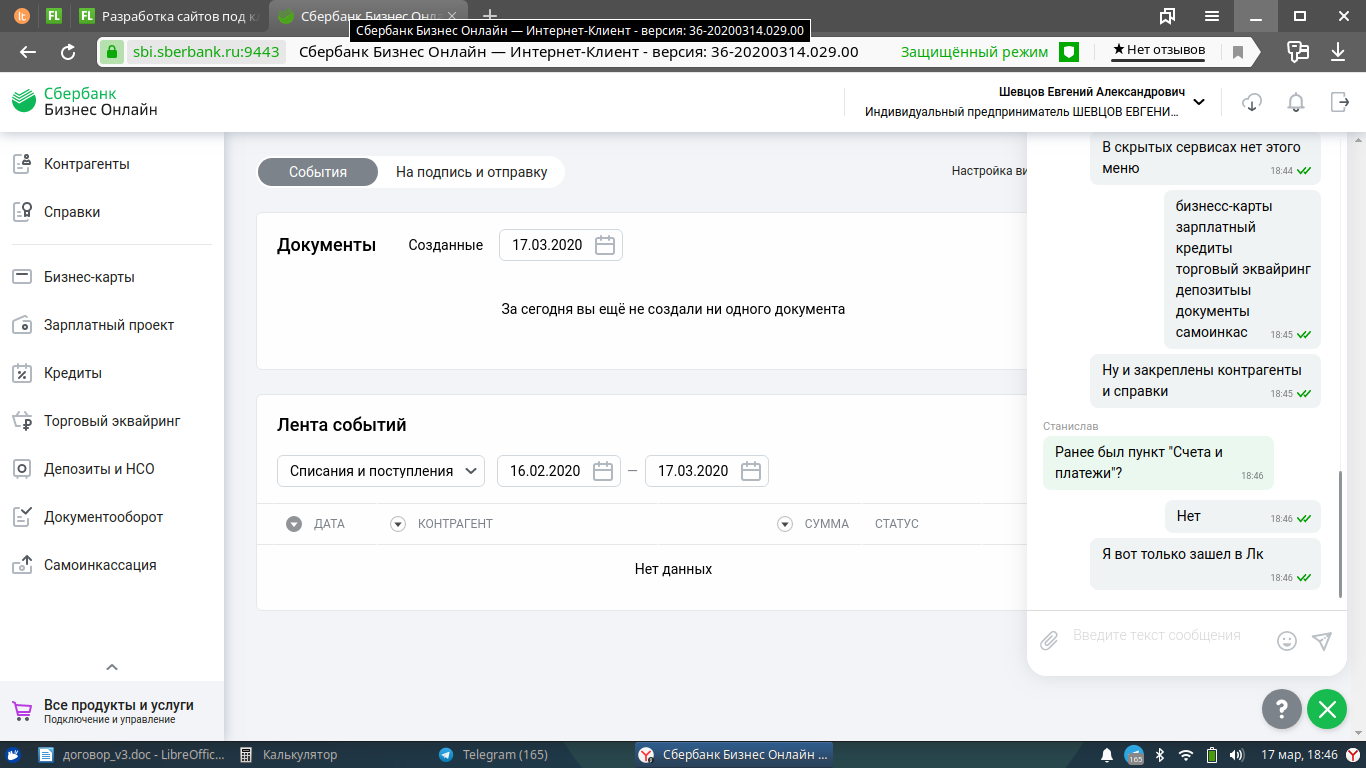This screenshot has height=768, width=1366.
Task: Click the paperclip attach file icon
Action: [1049, 641]
